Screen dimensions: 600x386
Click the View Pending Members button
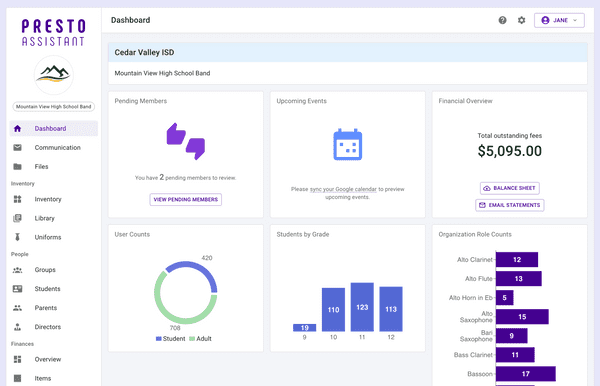[186, 199]
